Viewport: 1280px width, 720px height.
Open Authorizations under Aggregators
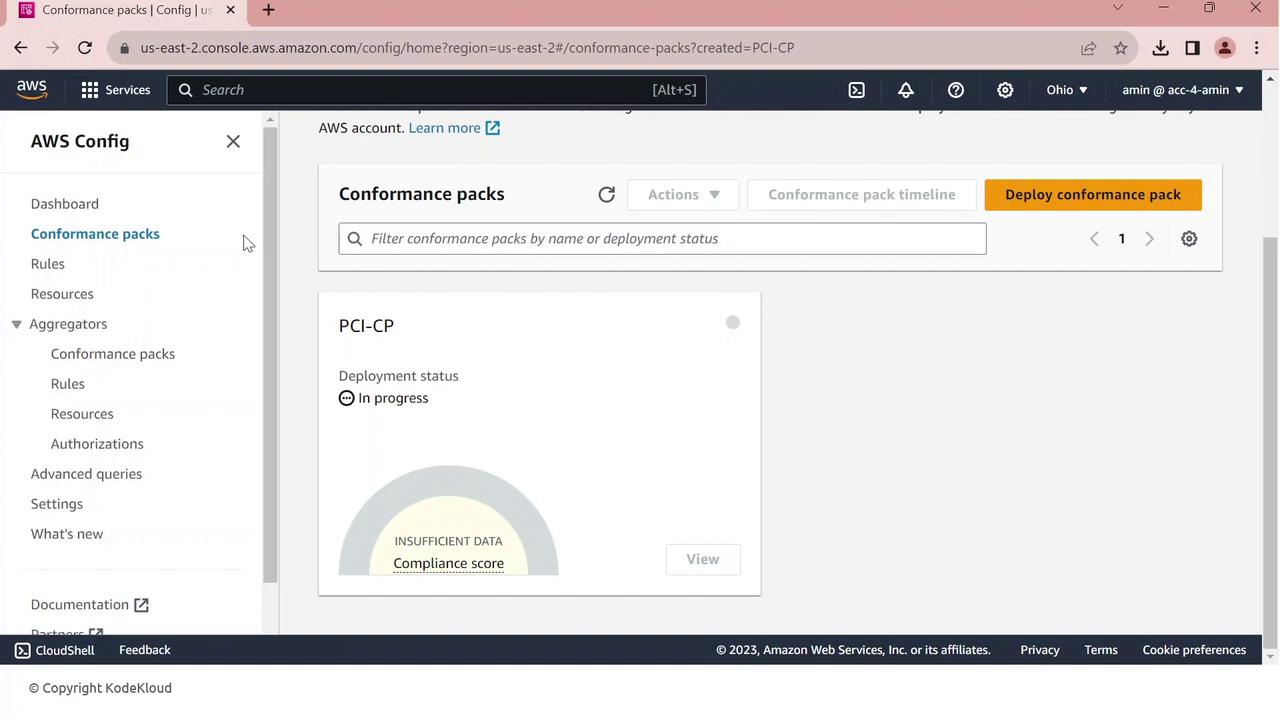(97, 444)
